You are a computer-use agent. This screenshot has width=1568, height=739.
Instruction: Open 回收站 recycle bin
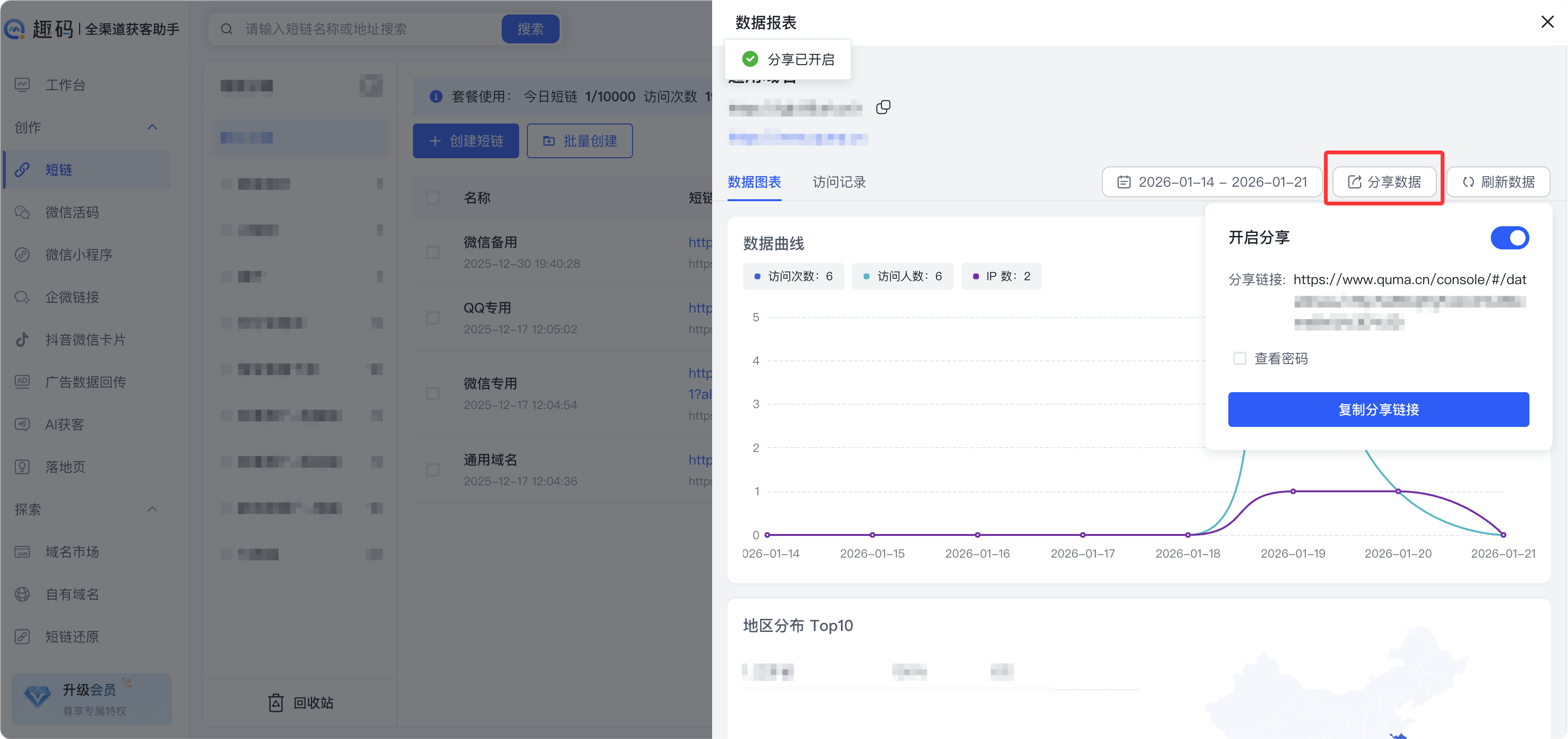(302, 702)
